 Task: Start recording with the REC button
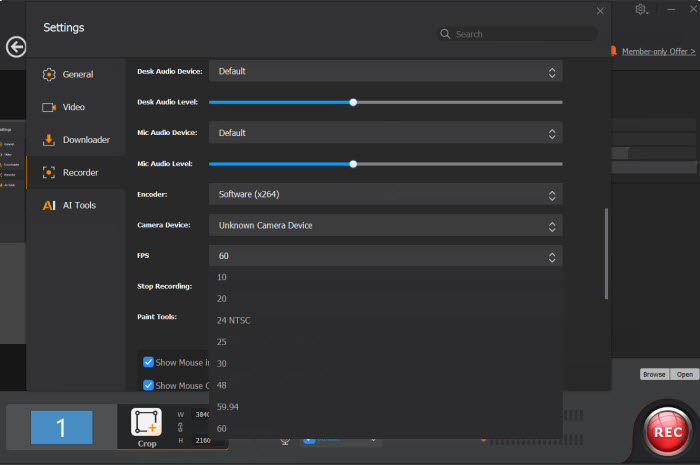[668, 432]
